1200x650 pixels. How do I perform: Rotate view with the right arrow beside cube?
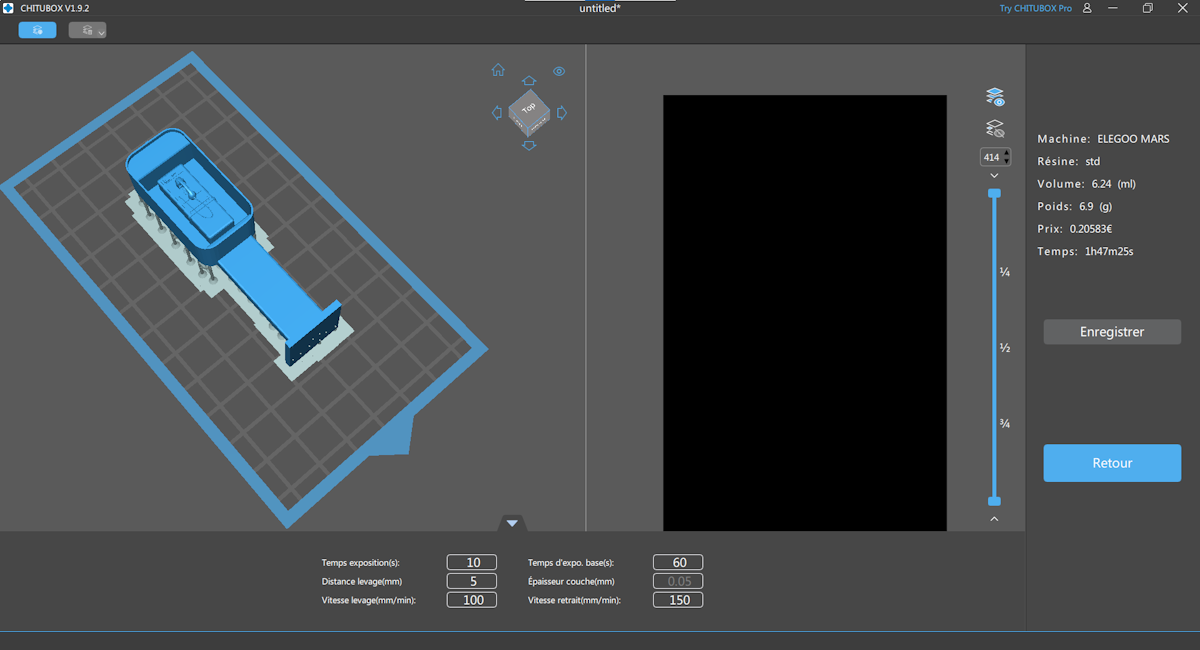pyautogui.click(x=561, y=113)
